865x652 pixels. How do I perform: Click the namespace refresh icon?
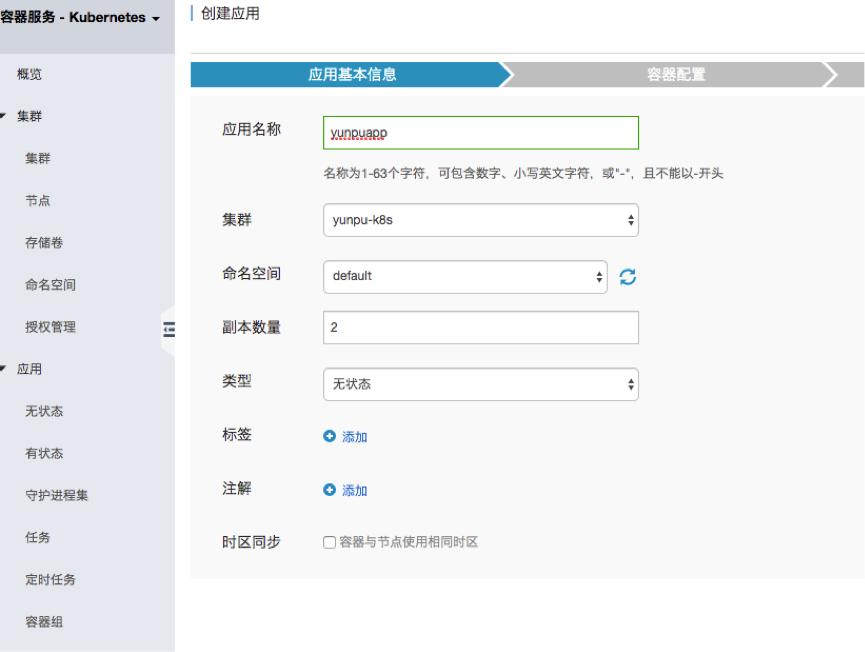click(x=628, y=277)
